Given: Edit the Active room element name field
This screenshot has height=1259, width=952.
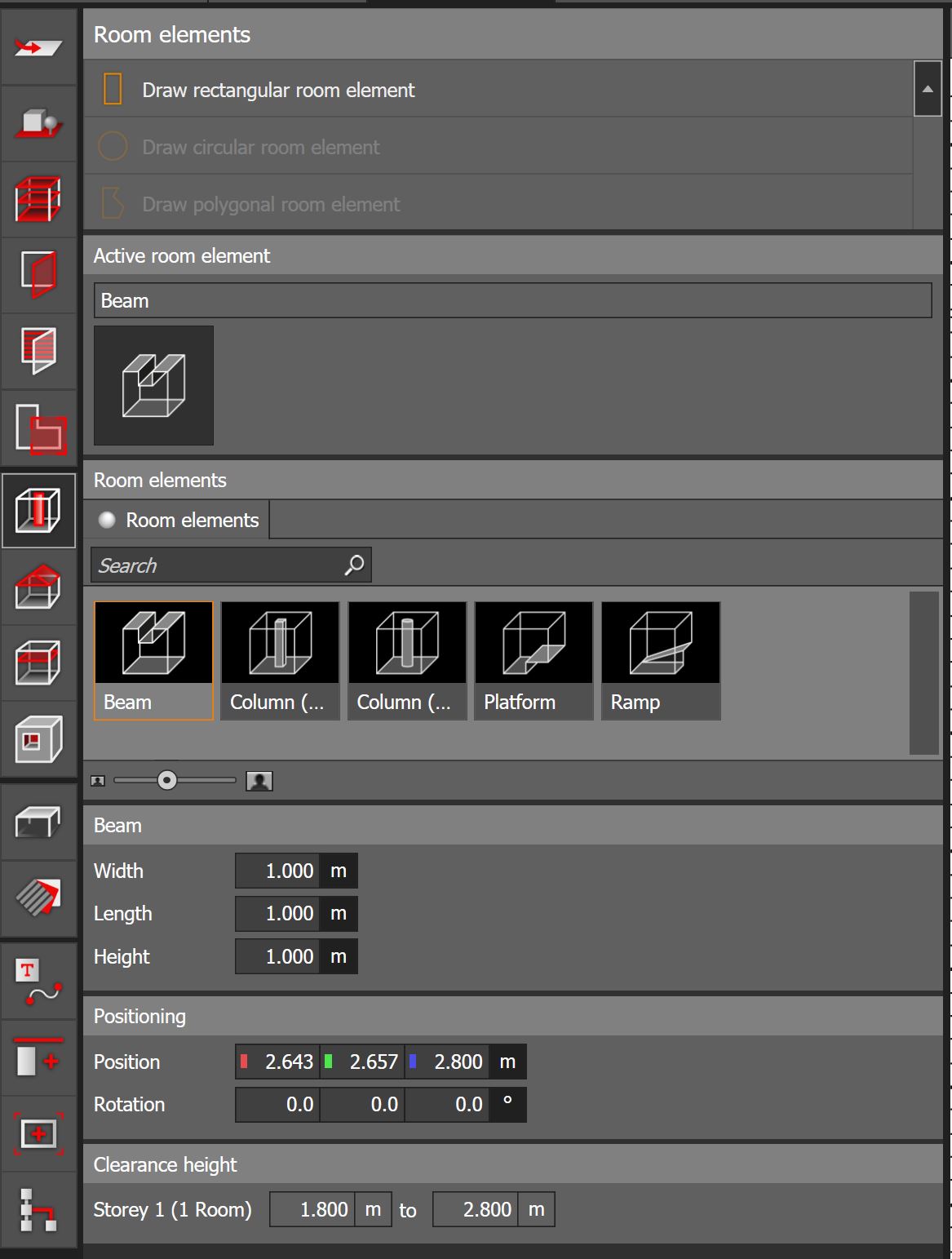Looking at the screenshot, I should click(512, 300).
